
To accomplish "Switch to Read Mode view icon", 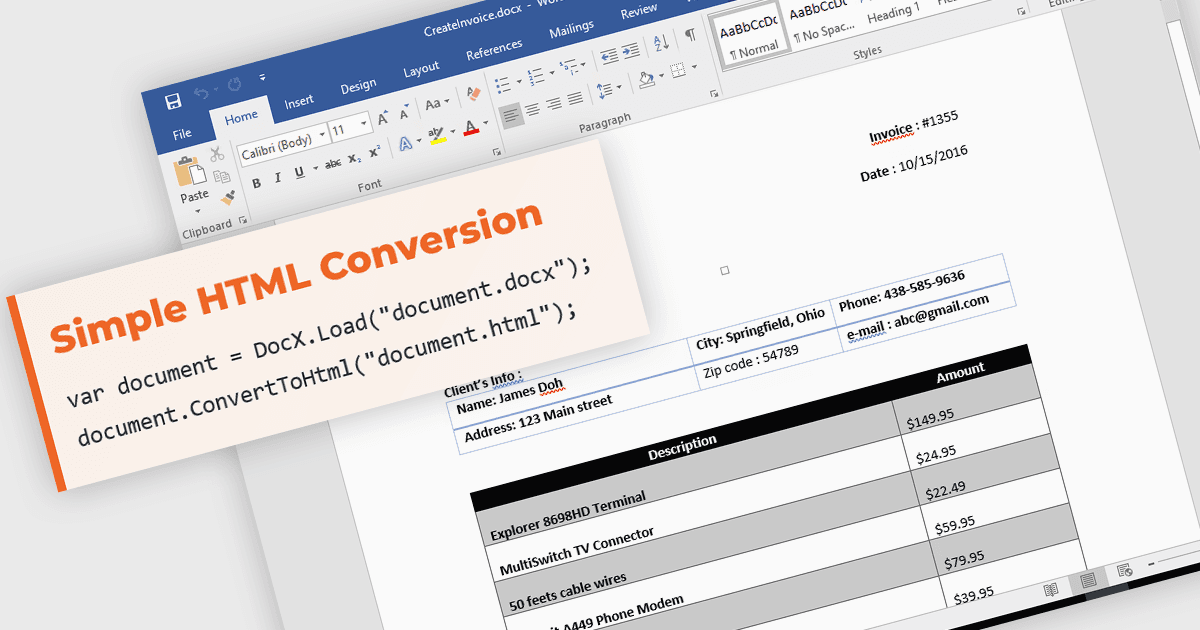I will pos(1051,590).
